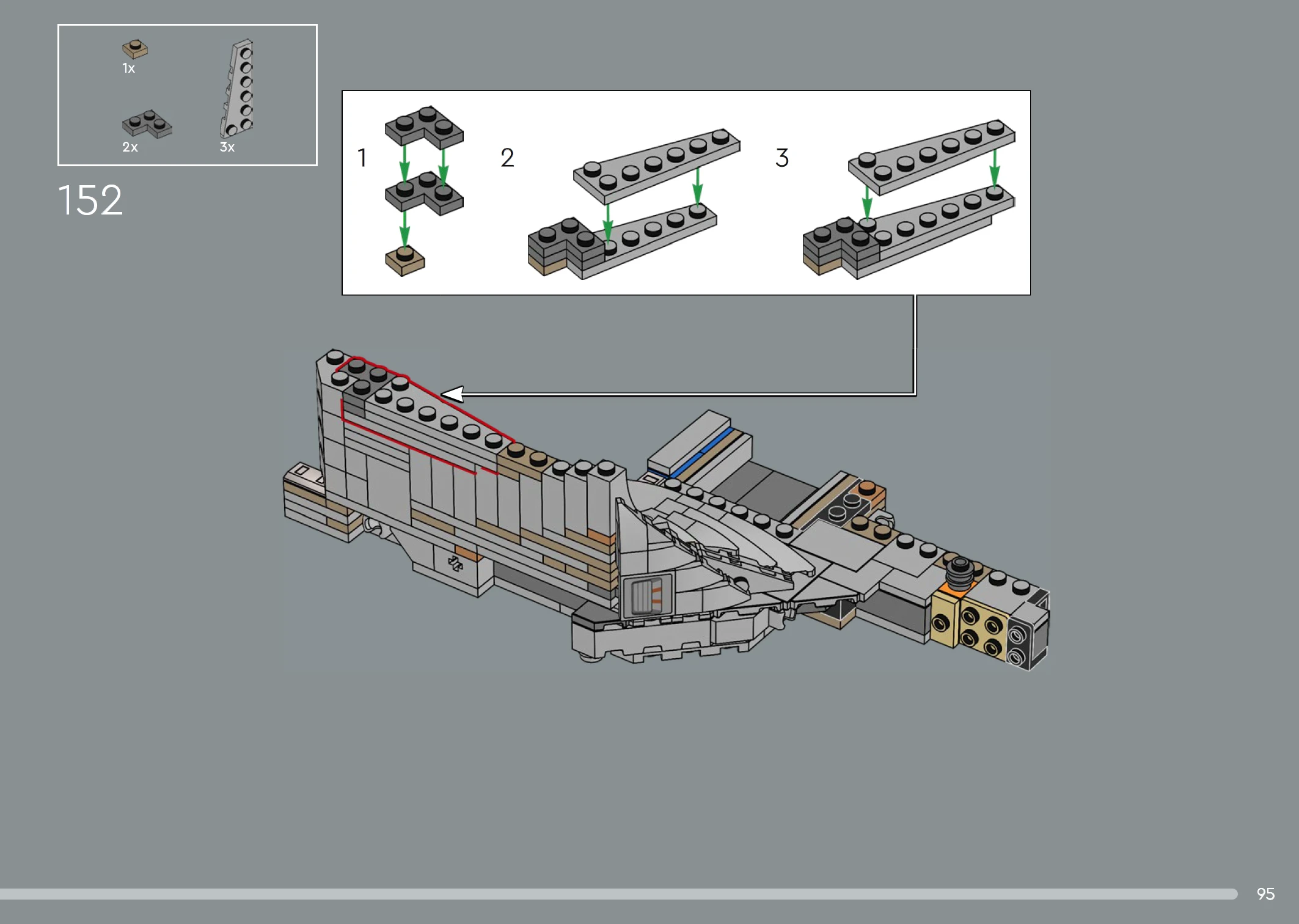The image size is (1299, 924).
Task: Click step number 152
Action: [x=90, y=200]
